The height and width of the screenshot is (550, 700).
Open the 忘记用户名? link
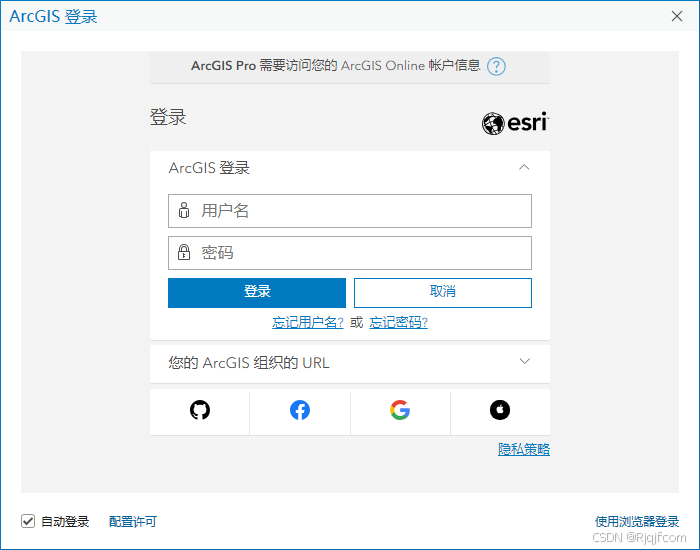(308, 322)
